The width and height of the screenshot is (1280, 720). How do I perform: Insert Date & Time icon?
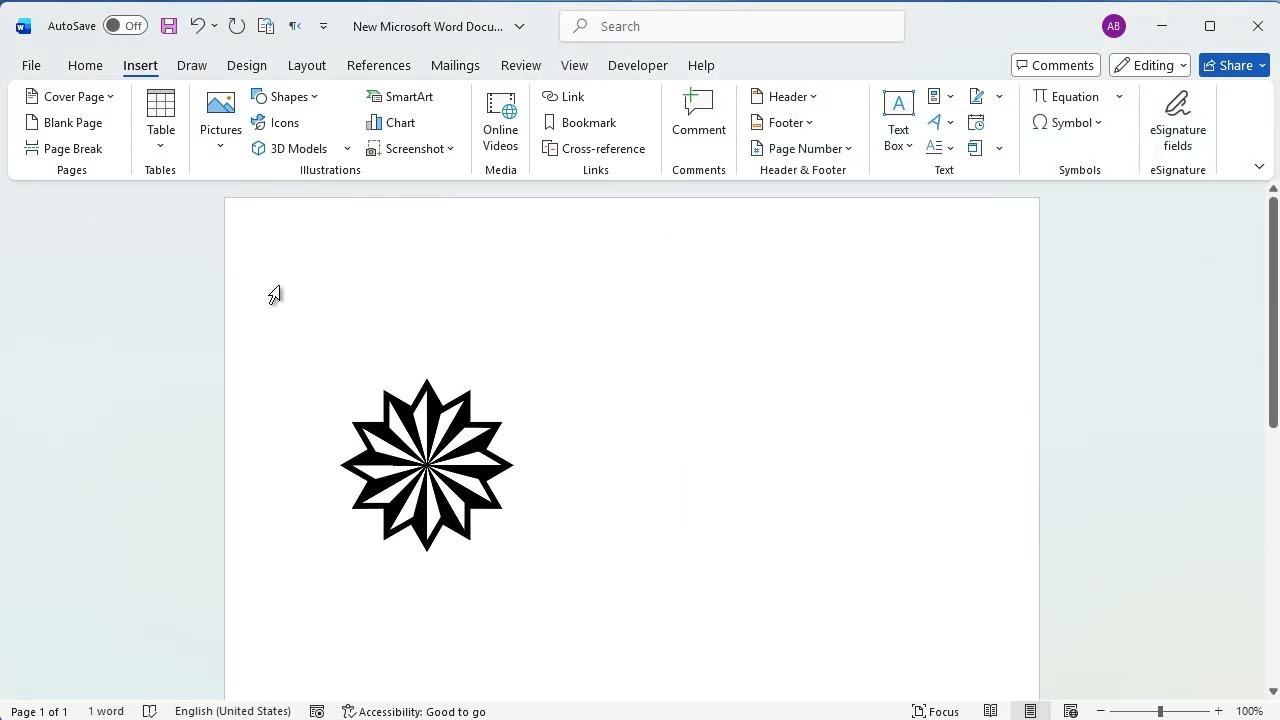(x=976, y=122)
